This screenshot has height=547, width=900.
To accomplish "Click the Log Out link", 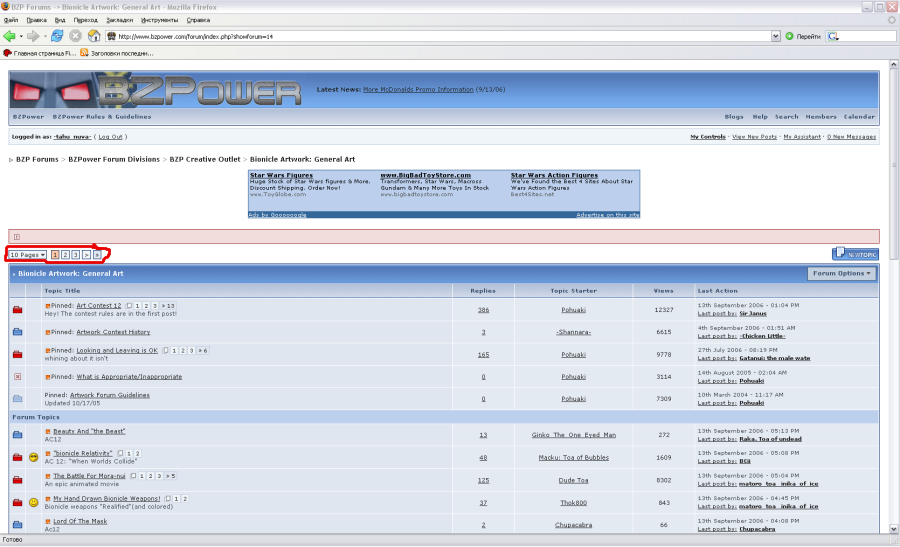I will click(110, 137).
